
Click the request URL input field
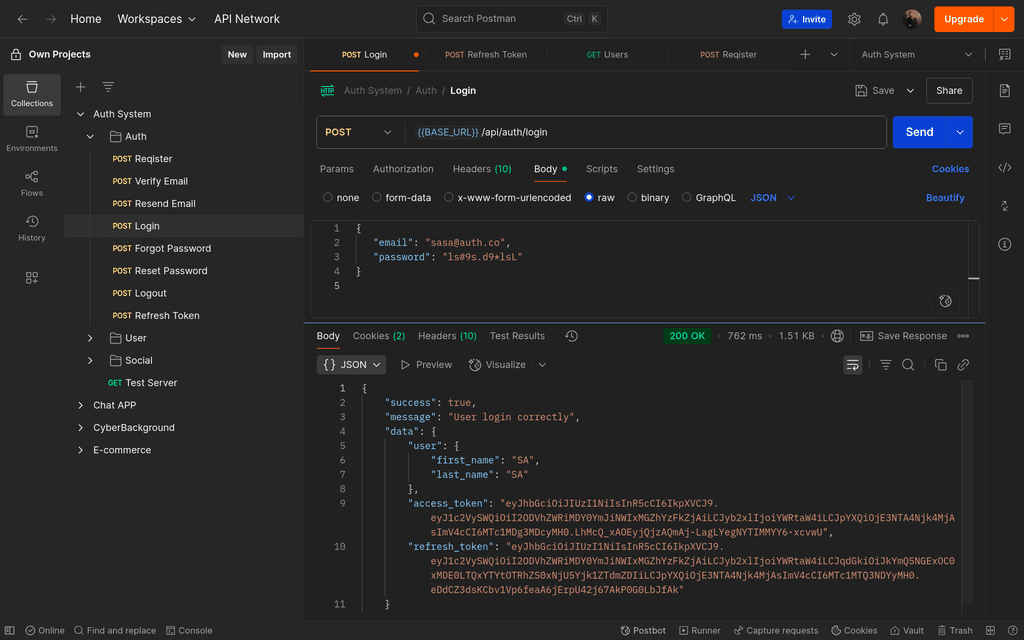tap(645, 132)
